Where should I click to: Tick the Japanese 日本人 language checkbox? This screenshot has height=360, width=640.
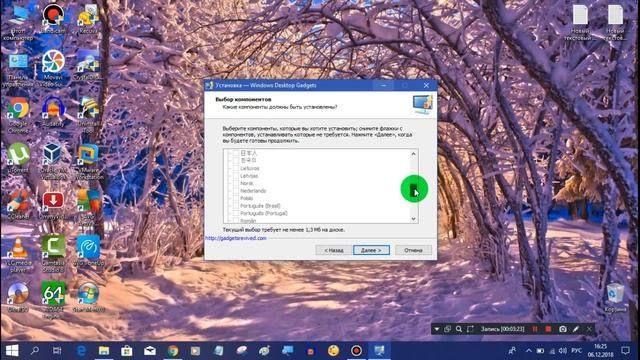(236, 153)
